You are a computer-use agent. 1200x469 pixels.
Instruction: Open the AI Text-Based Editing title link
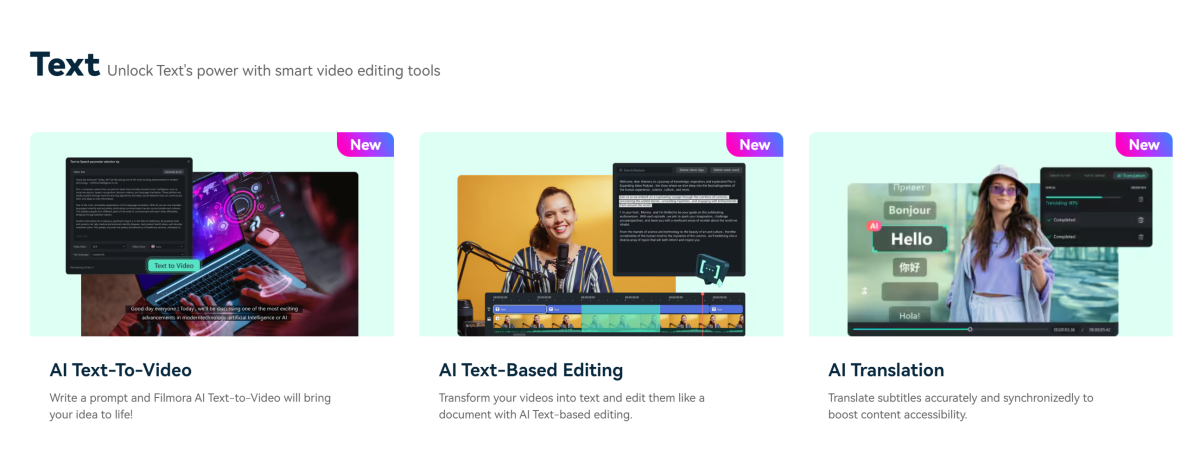coord(531,370)
